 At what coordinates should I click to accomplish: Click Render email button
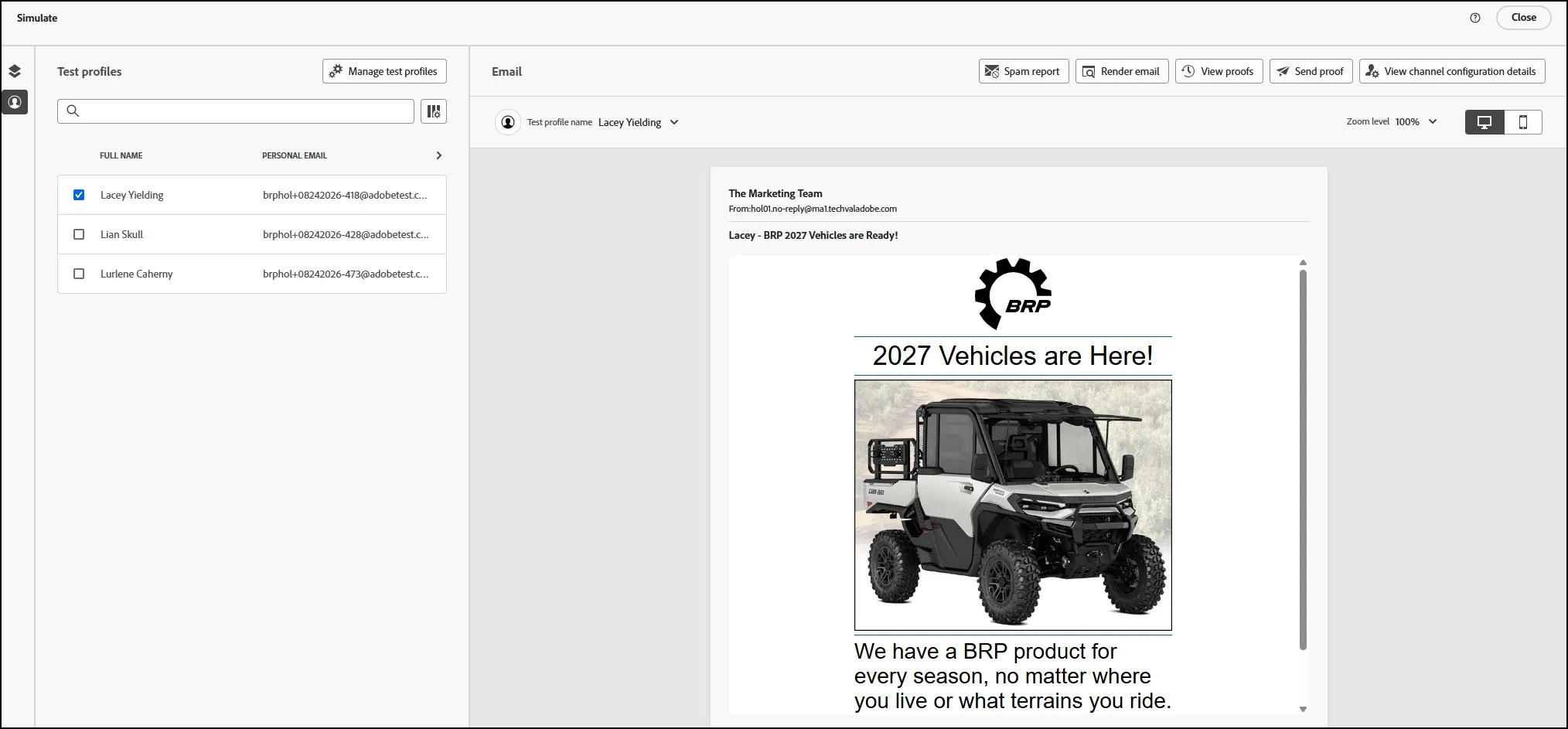point(1122,71)
